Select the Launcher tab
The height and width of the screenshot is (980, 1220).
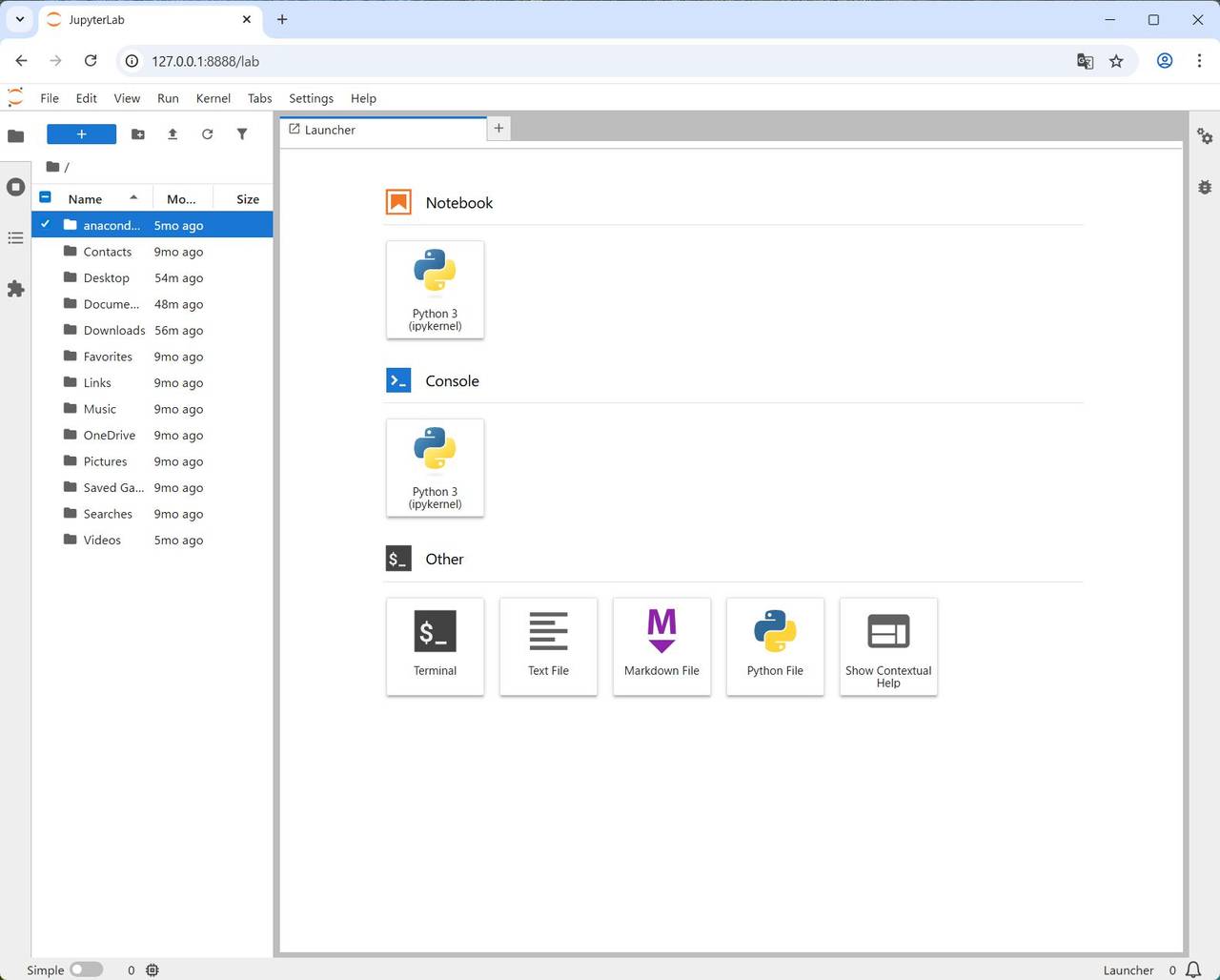click(x=383, y=130)
